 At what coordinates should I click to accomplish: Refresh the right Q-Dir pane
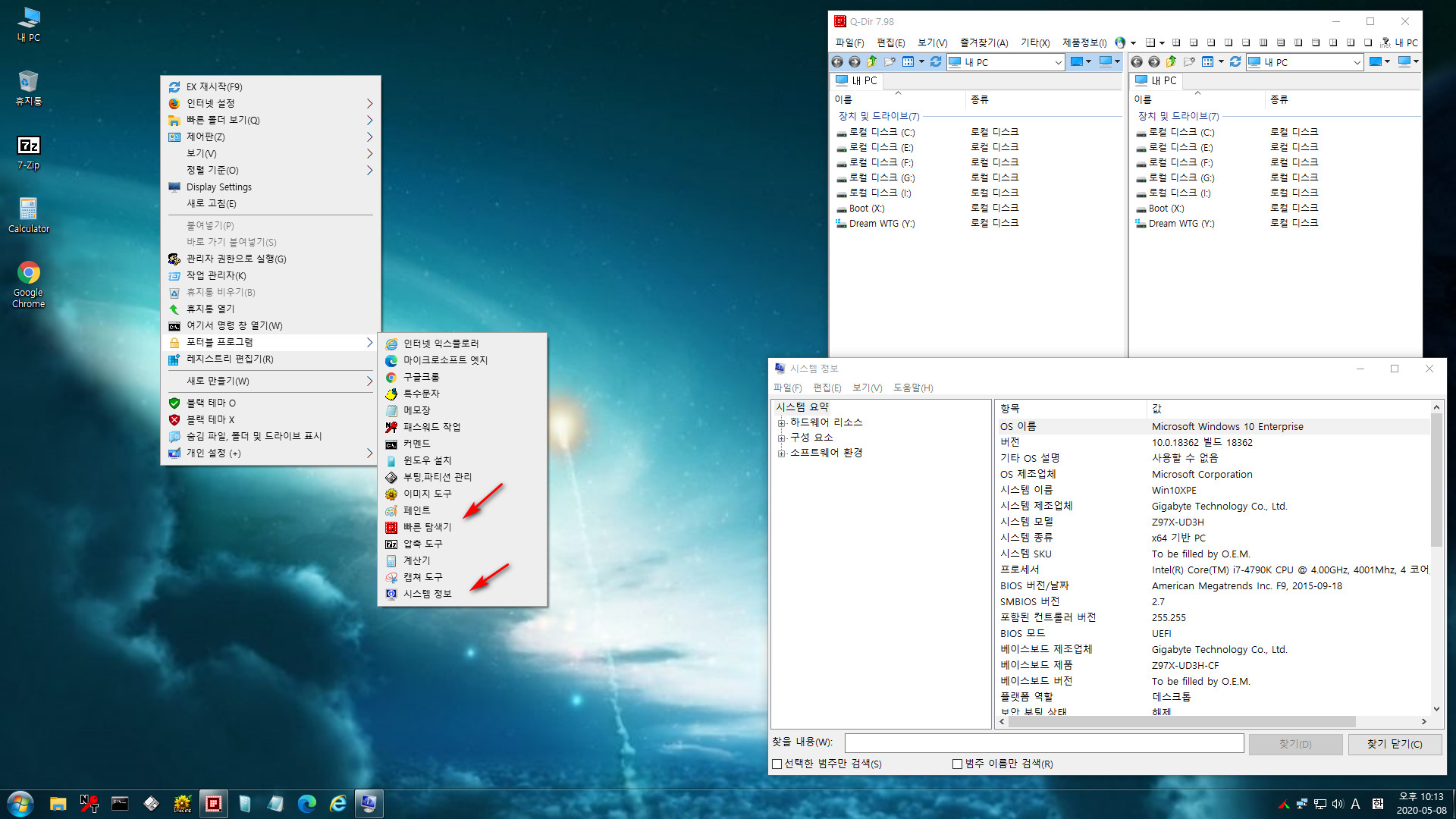tap(1235, 62)
